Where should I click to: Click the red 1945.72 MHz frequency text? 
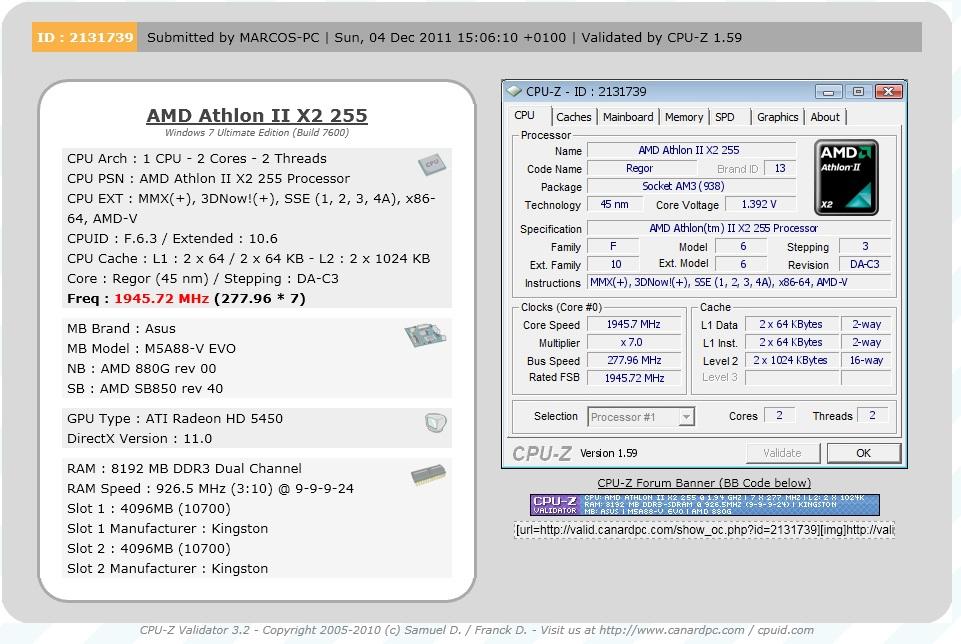[x=162, y=298]
